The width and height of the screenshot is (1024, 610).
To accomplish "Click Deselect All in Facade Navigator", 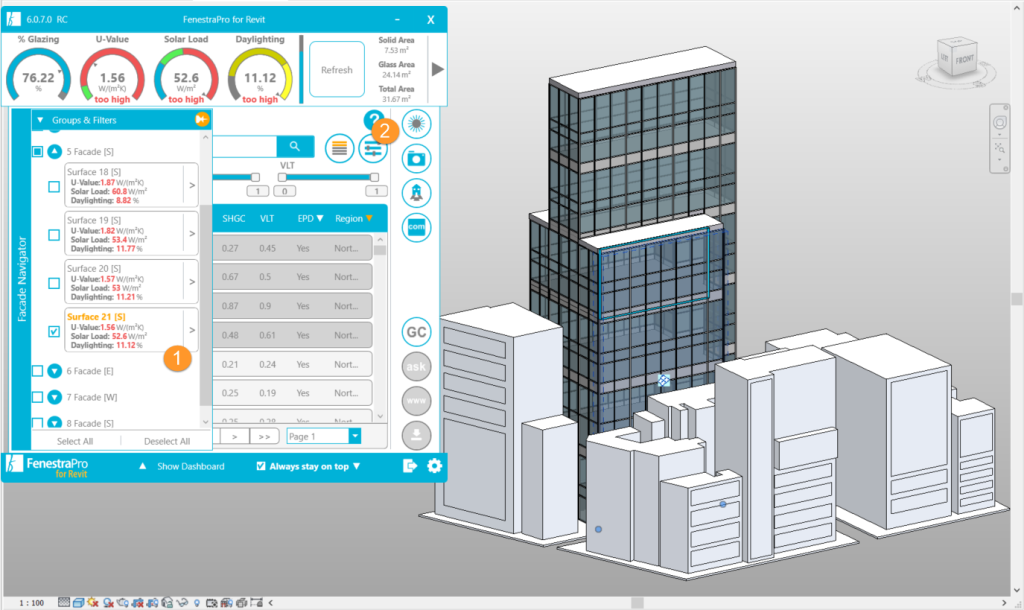I will (x=167, y=441).
